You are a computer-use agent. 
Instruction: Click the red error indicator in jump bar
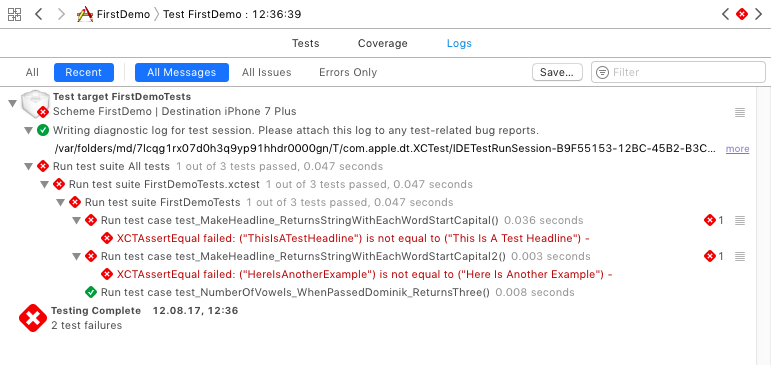coord(741,14)
